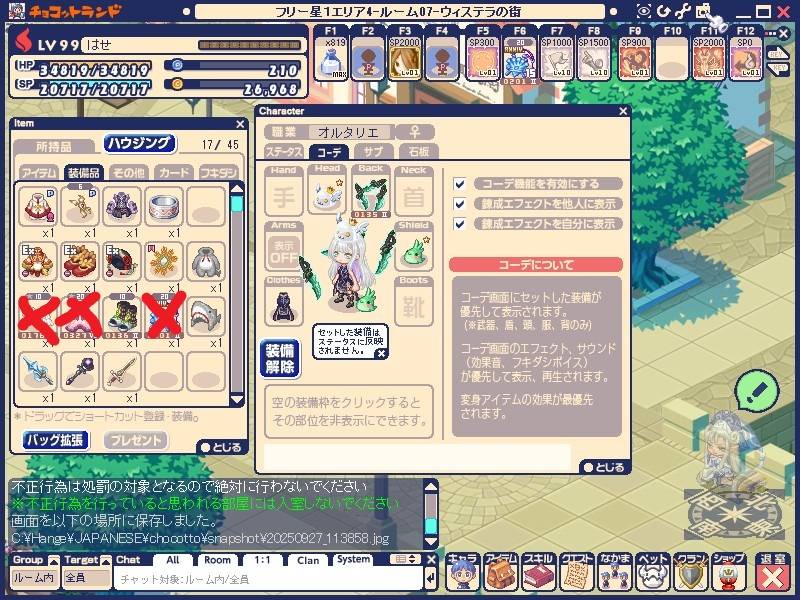Activate the F9 SP900 skill slot

pos(635,58)
